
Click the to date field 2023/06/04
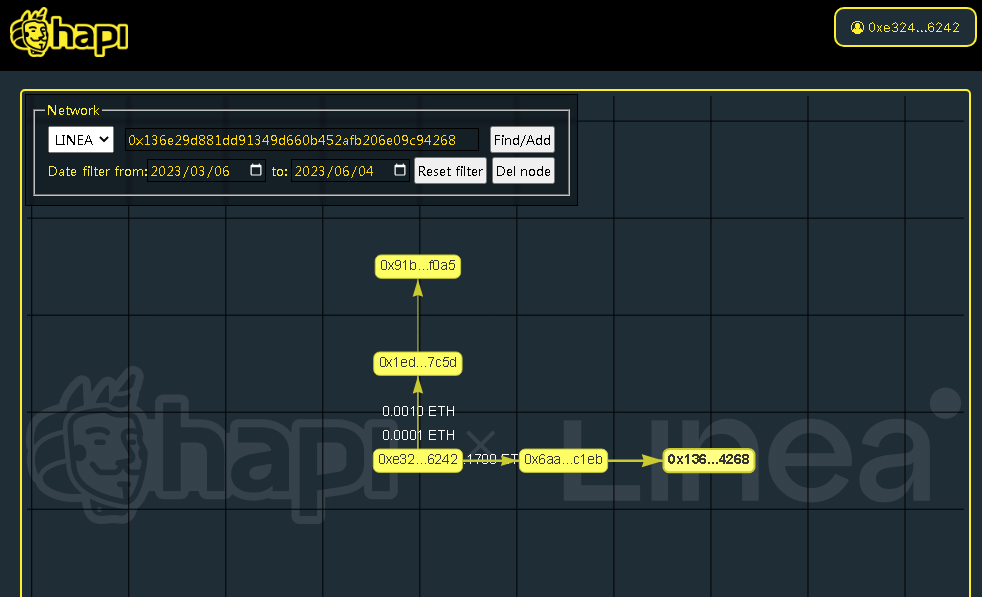coord(350,171)
